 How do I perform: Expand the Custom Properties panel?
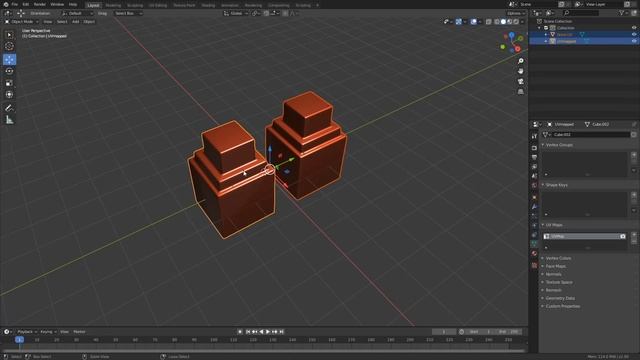(x=562, y=306)
